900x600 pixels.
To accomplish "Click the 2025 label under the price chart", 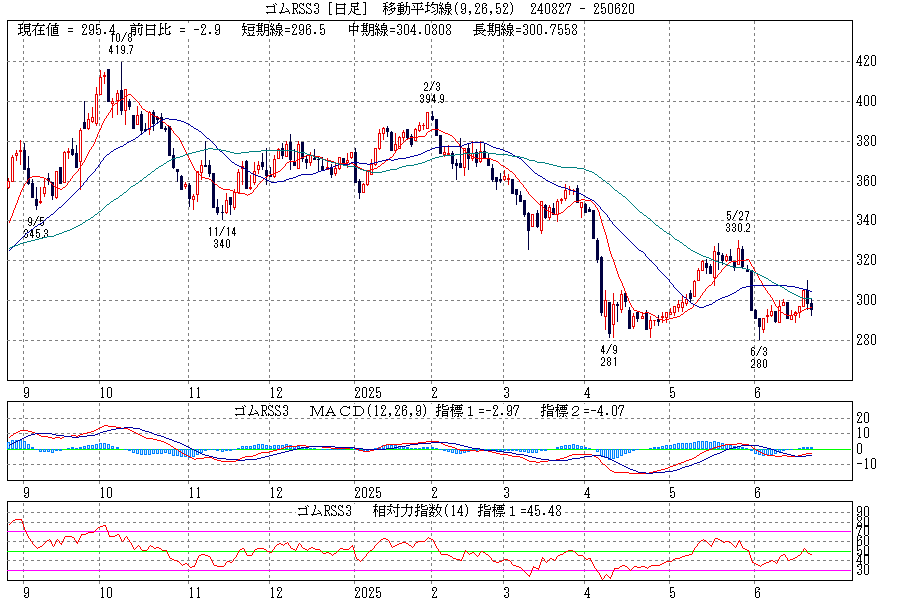I will tap(368, 392).
